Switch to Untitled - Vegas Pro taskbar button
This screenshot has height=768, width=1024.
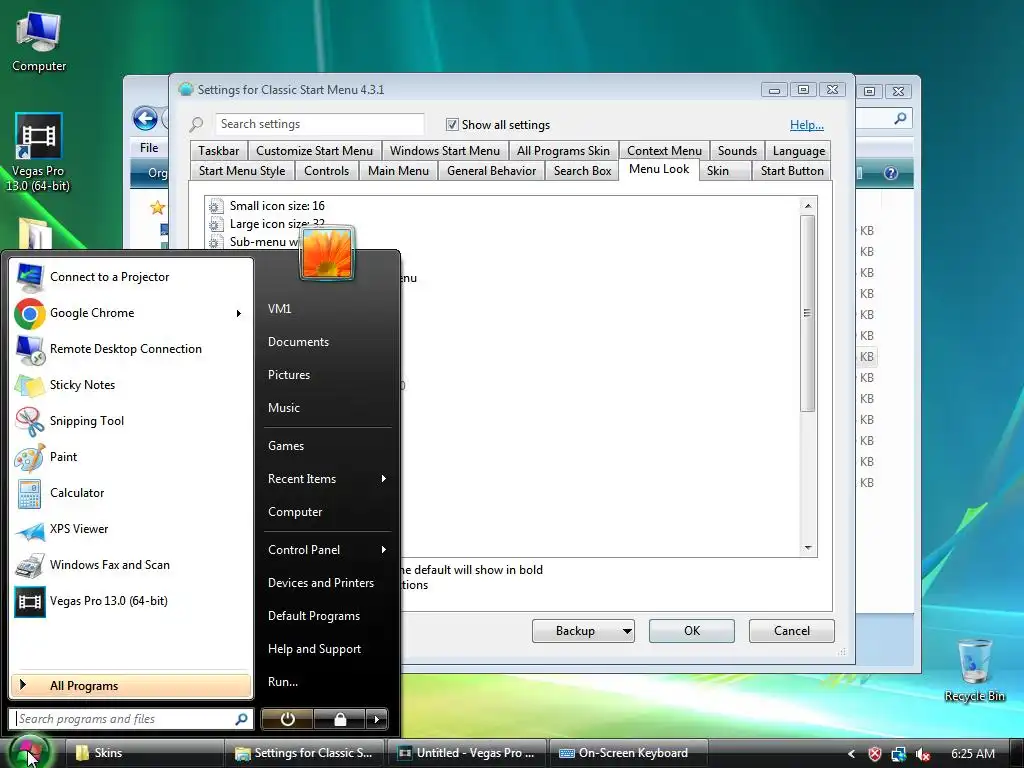click(x=466, y=753)
